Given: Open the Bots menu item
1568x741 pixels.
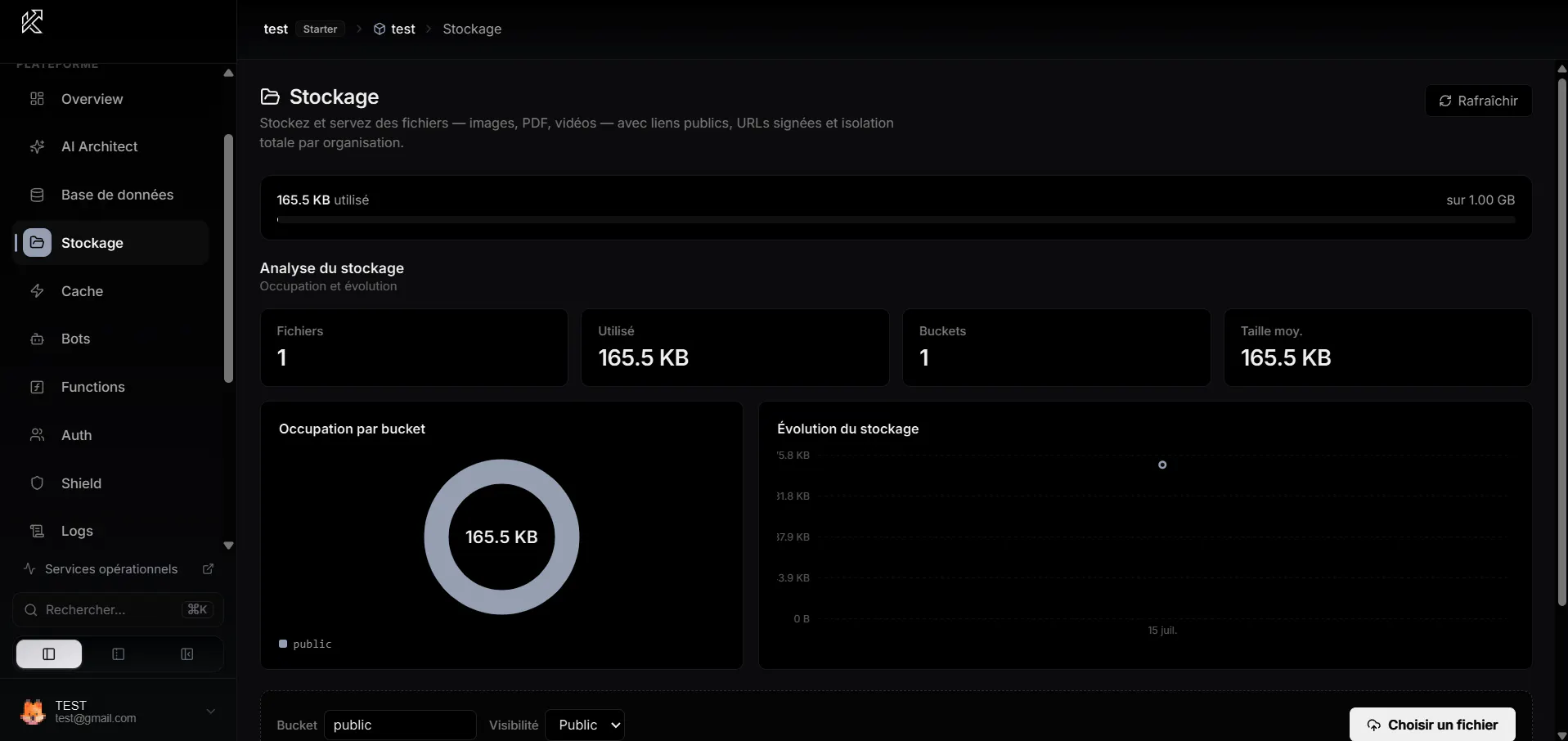Looking at the screenshot, I should tap(111, 339).
